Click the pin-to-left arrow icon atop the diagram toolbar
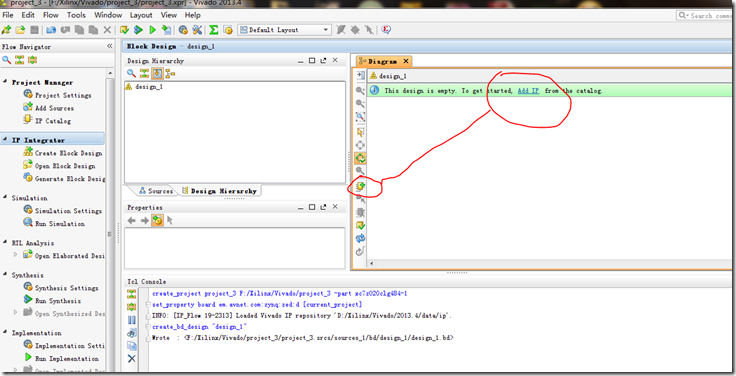The width and height of the screenshot is (736, 376). (360, 75)
